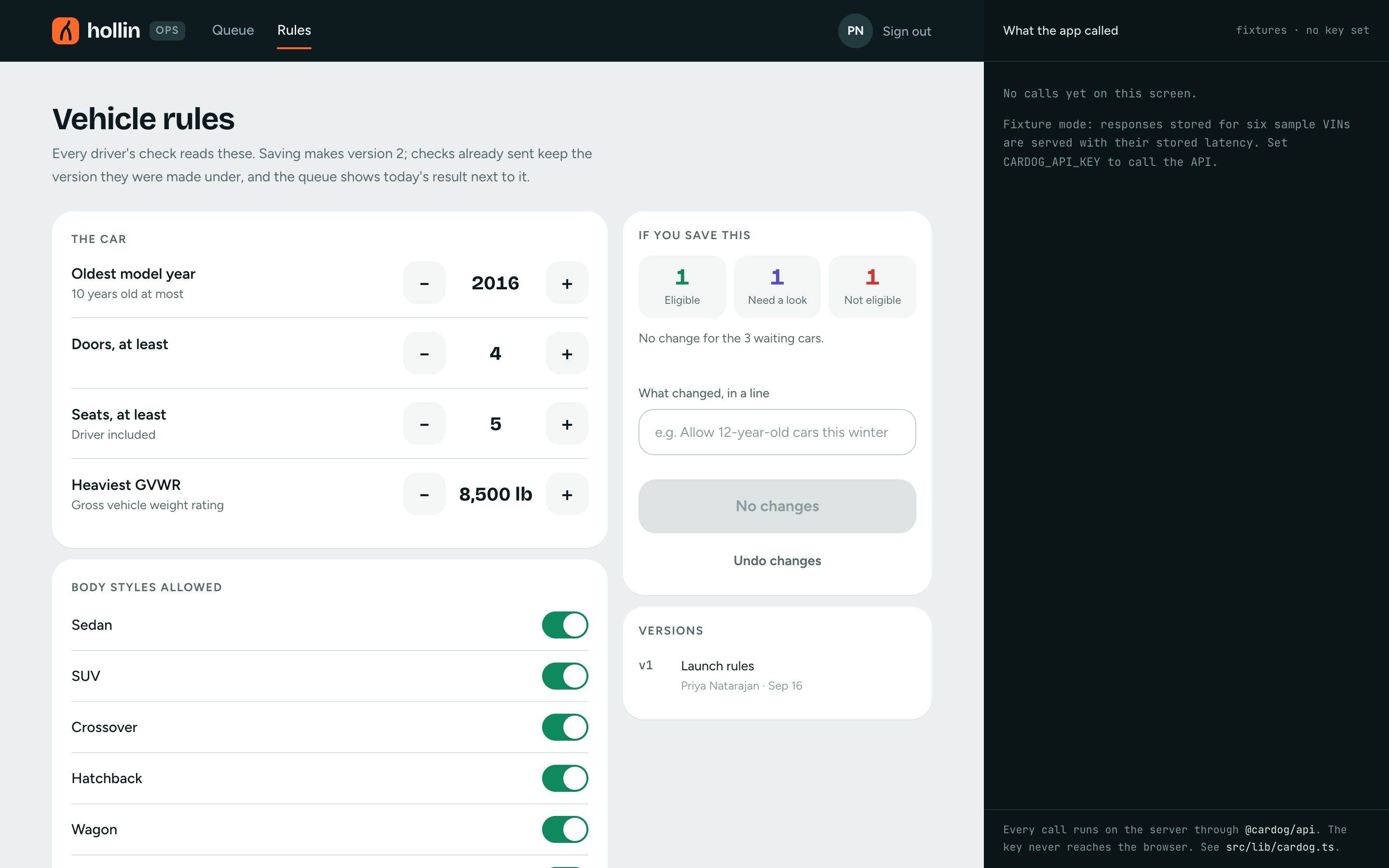Click the Sign out link
Image resolution: width=1389 pixels, height=868 pixels.
click(907, 31)
